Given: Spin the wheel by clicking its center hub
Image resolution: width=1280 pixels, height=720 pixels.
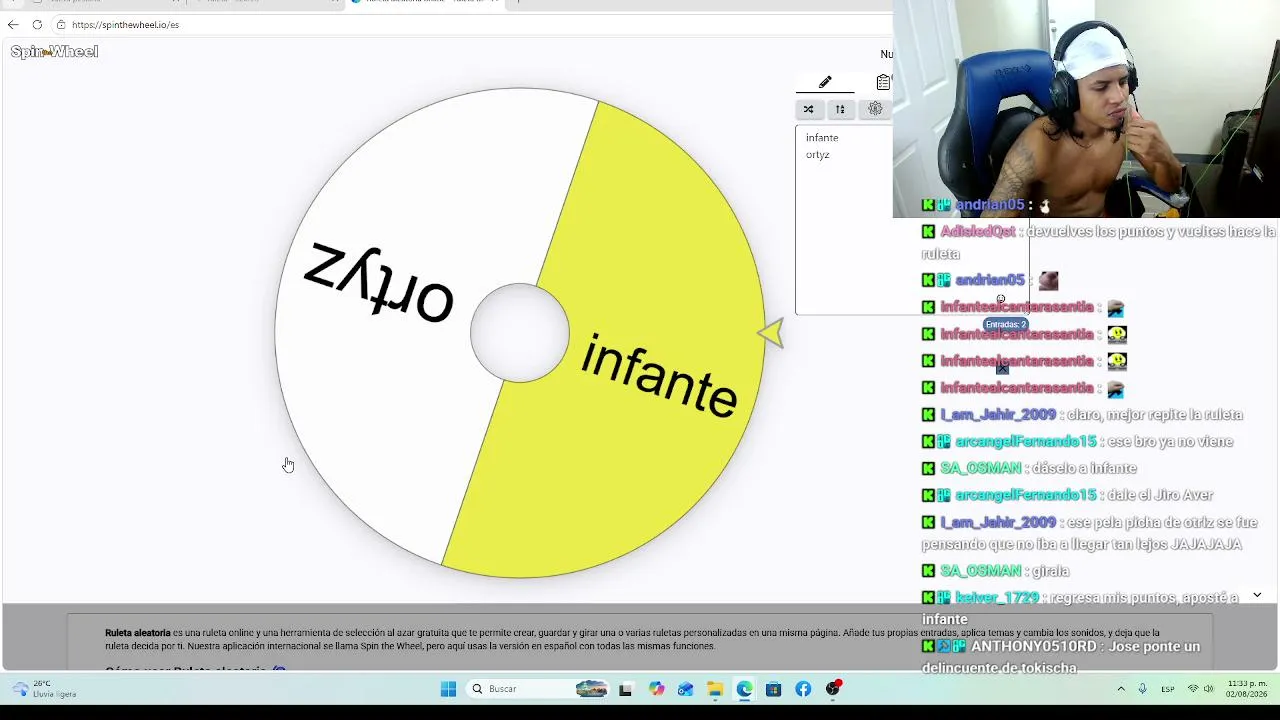Looking at the screenshot, I should point(520,333).
